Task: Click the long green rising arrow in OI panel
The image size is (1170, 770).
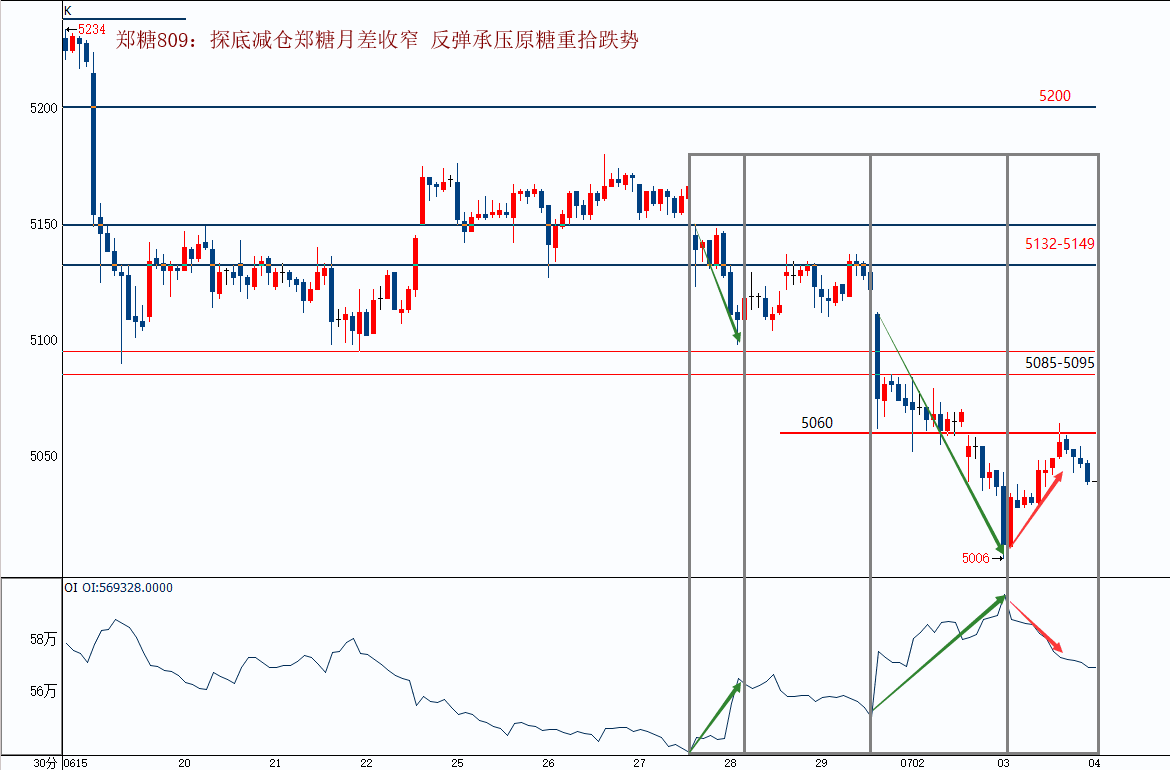Action: 939,653
